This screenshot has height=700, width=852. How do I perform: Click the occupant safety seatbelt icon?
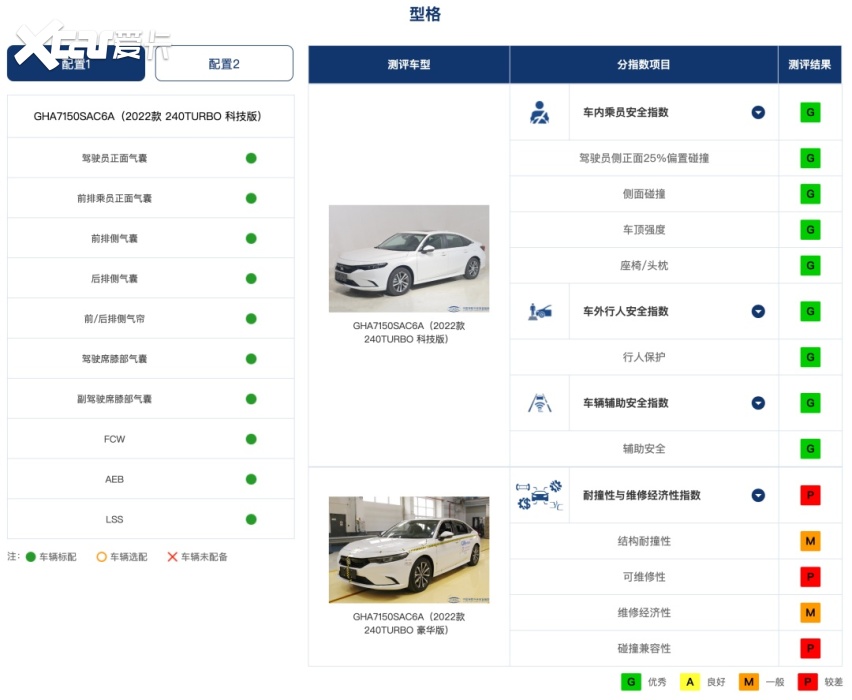pos(539,112)
